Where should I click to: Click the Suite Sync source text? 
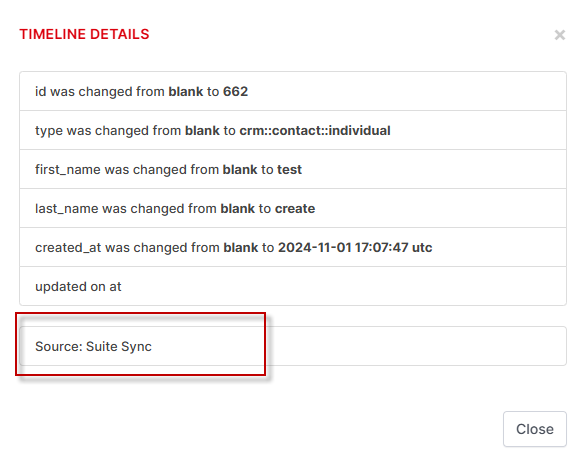(x=119, y=347)
